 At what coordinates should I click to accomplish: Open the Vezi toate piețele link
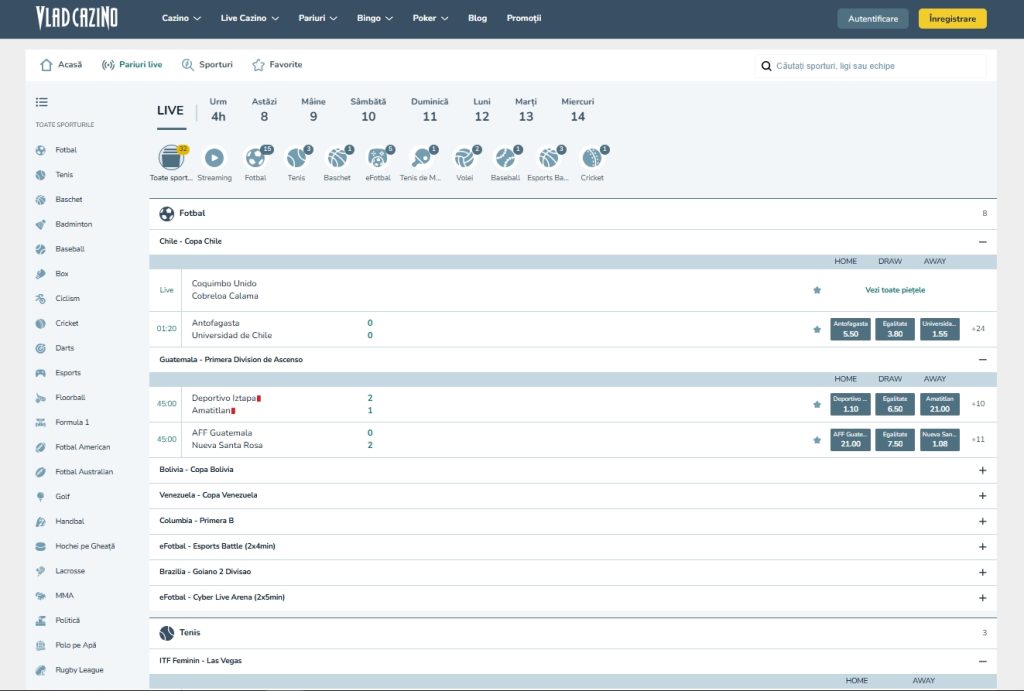coord(895,290)
